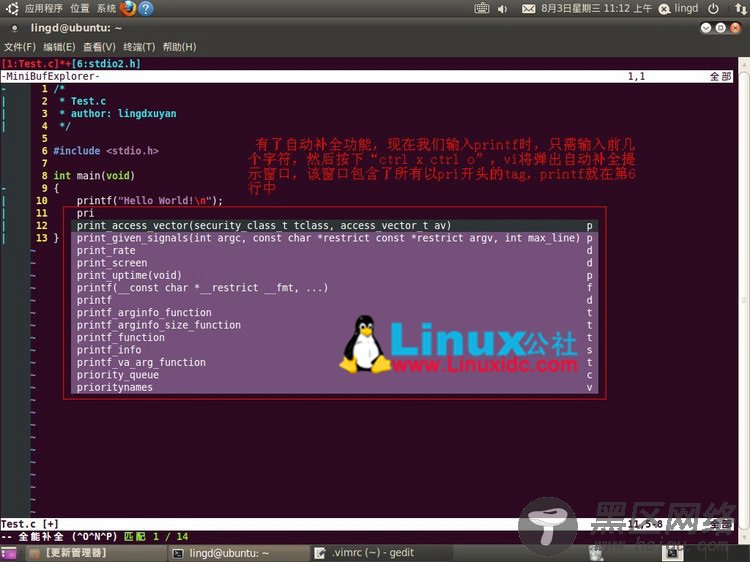
Task: Open the Firefox browser launcher
Action: (x=128, y=9)
